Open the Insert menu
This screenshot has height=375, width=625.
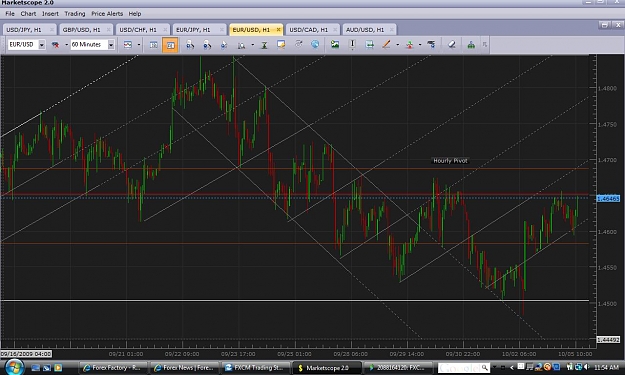50,14
